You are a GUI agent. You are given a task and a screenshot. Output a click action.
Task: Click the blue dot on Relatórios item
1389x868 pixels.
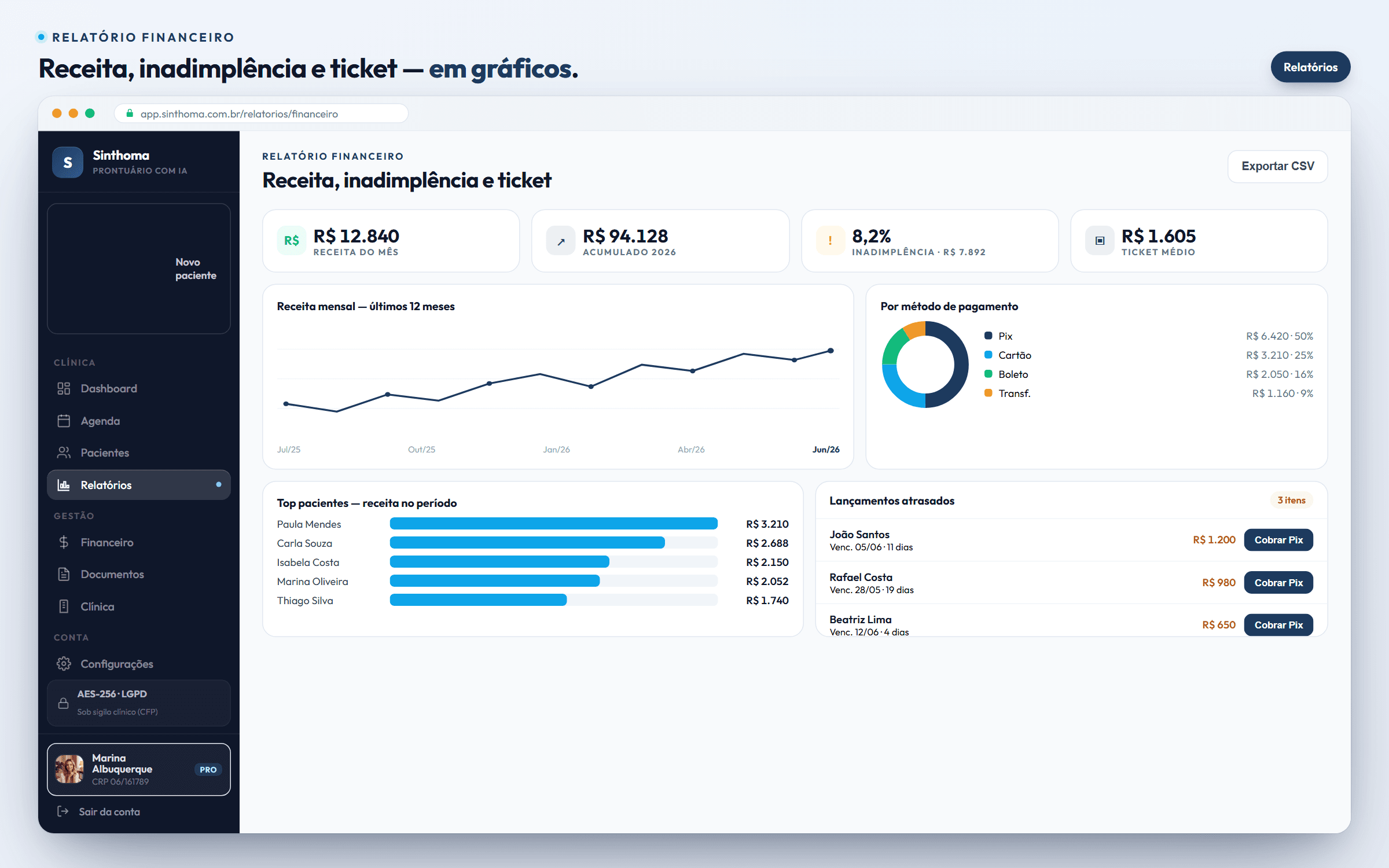(x=218, y=484)
